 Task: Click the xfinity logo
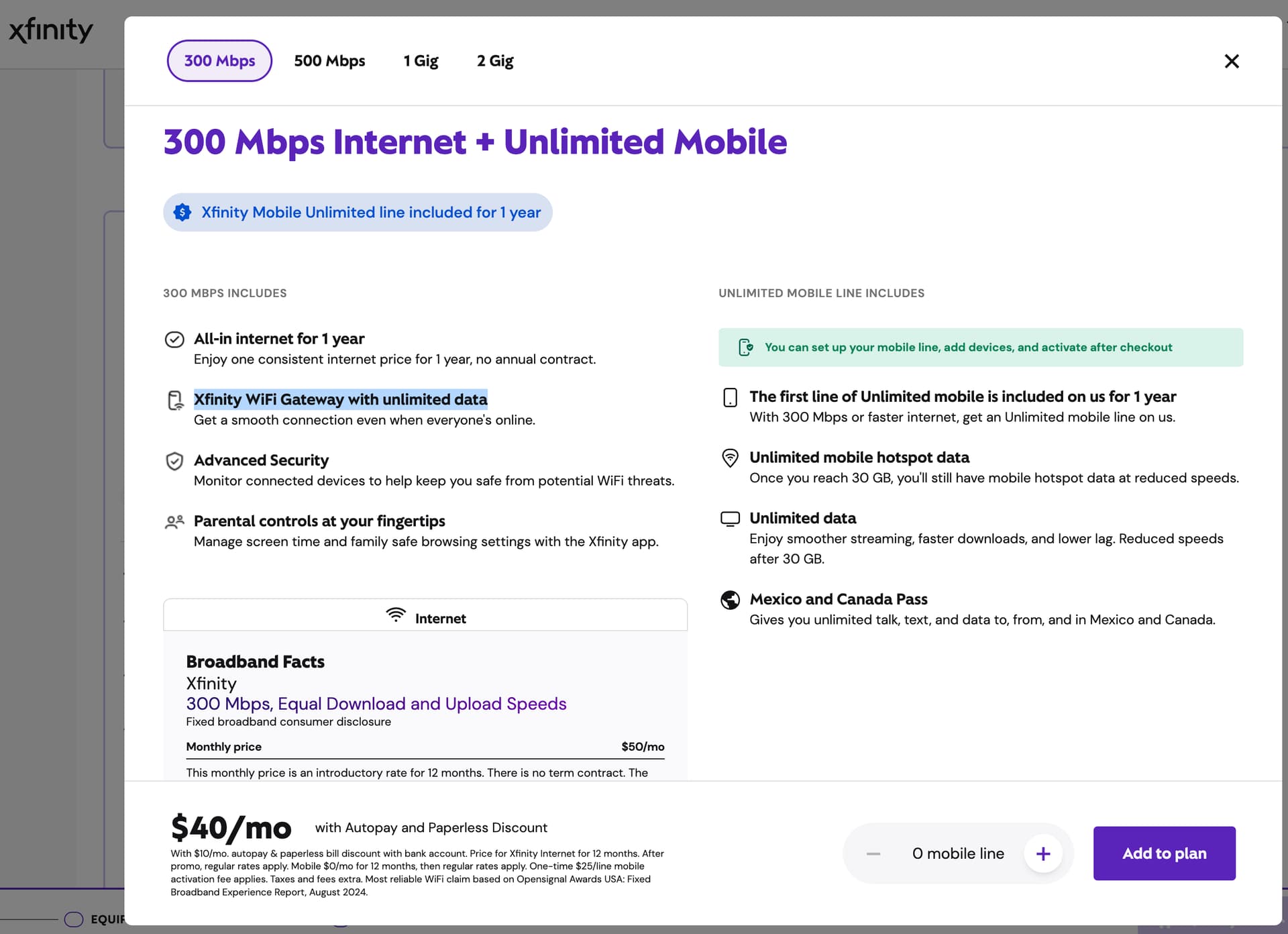click(50, 30)
